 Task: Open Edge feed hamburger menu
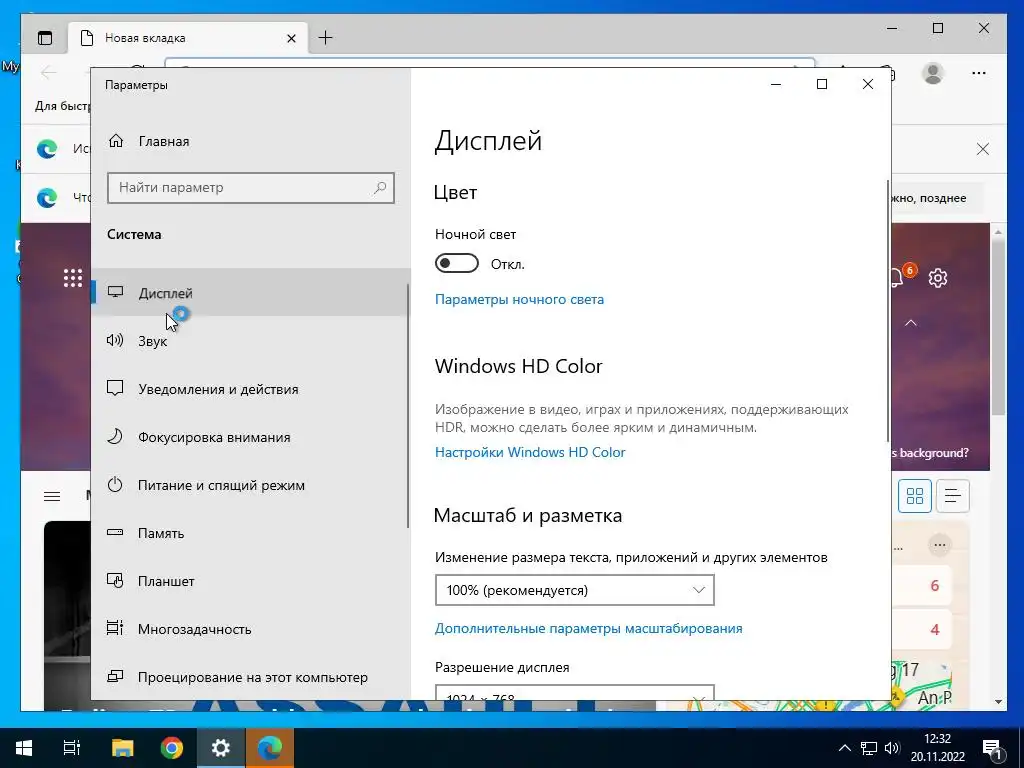coord(52,497)
